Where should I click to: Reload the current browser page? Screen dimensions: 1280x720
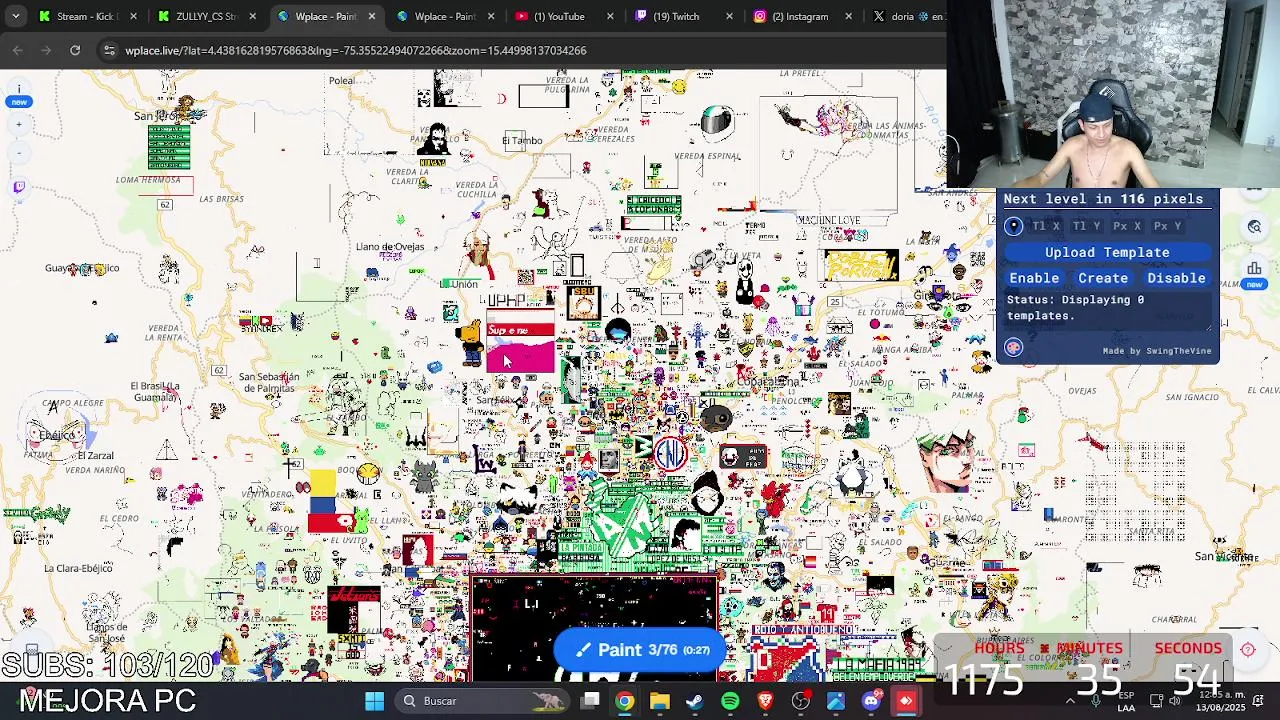[x=75, y=50]
